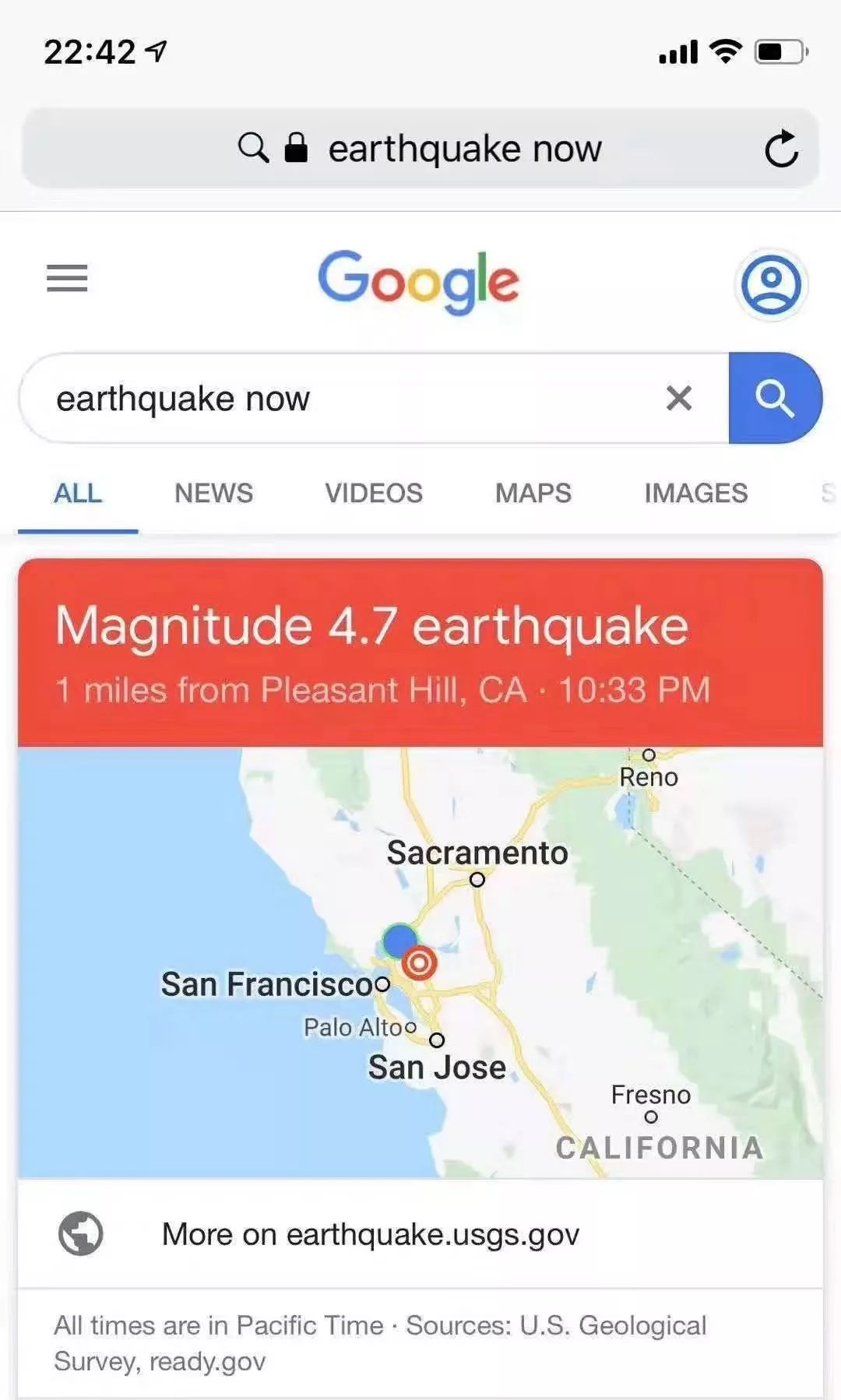Open More on earthquake.usgs.gov link
Image resolution: width=841 pixels, height=1400 pixels.
click(370, 1234)
